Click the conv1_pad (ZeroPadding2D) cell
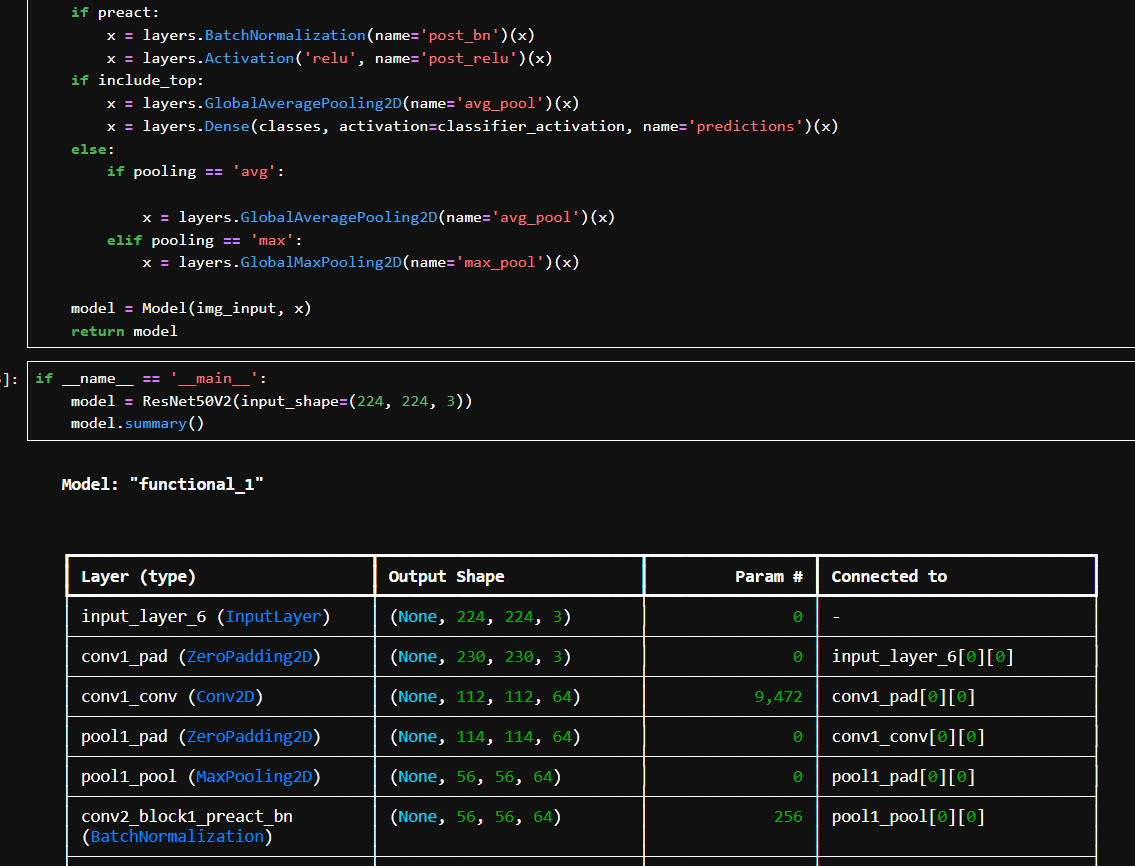 point(221,657)
